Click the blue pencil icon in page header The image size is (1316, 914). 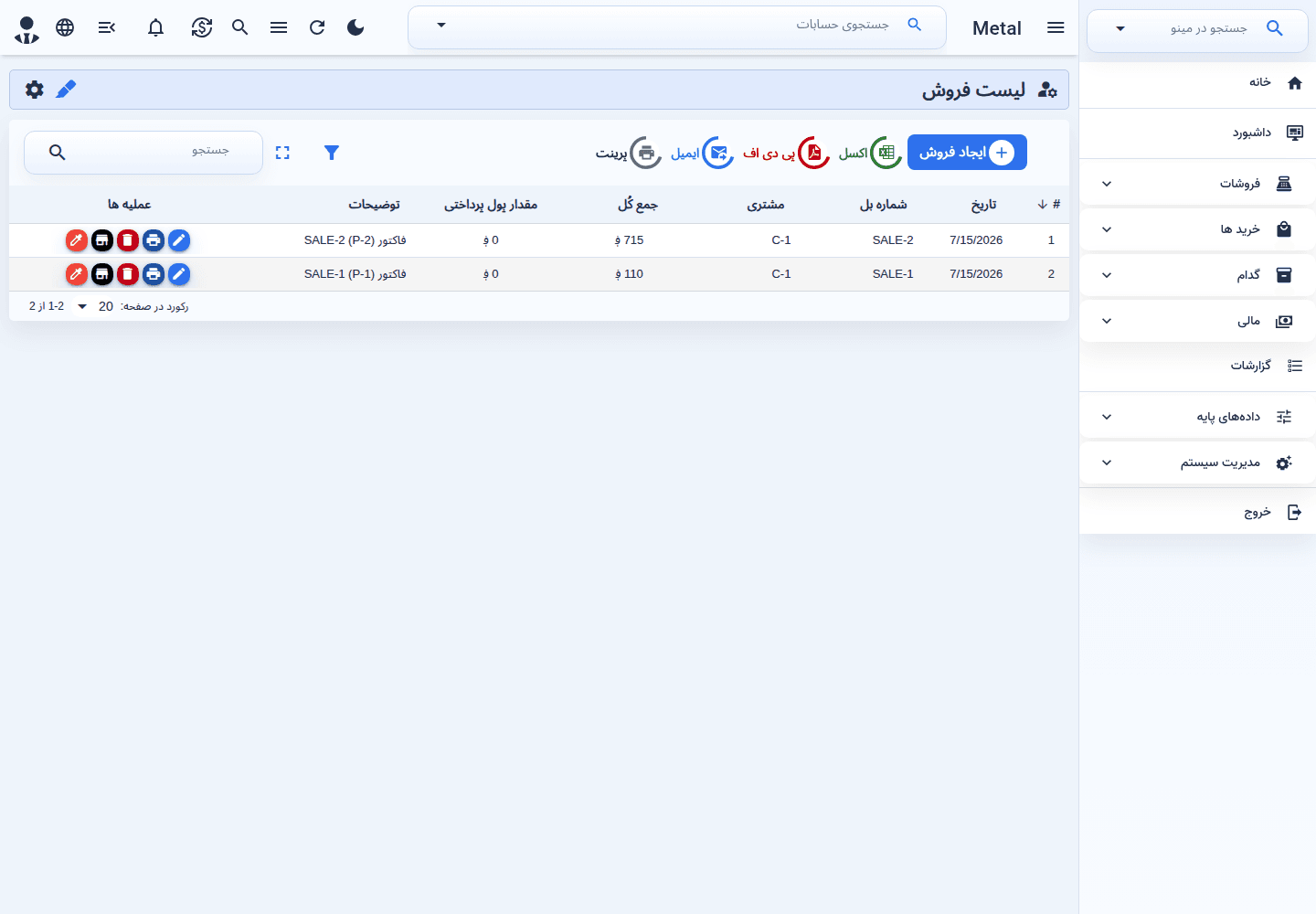click(66, 90)
